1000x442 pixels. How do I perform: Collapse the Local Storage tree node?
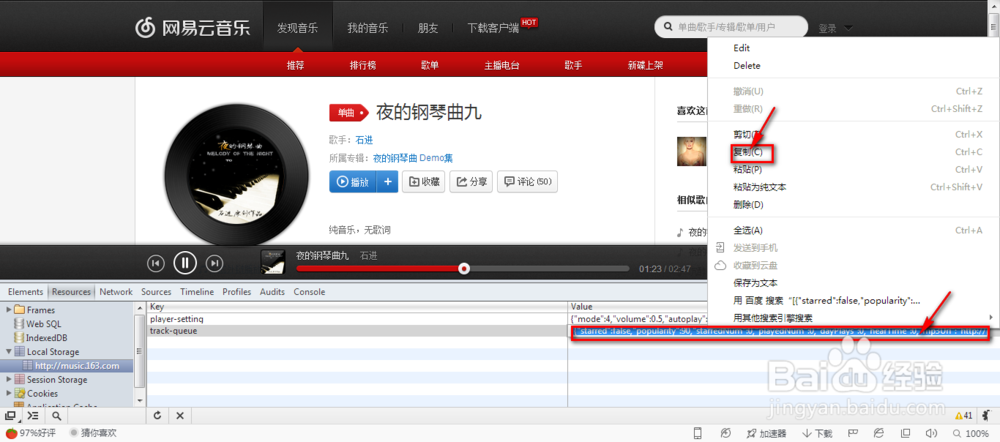[x=9, y=351]
